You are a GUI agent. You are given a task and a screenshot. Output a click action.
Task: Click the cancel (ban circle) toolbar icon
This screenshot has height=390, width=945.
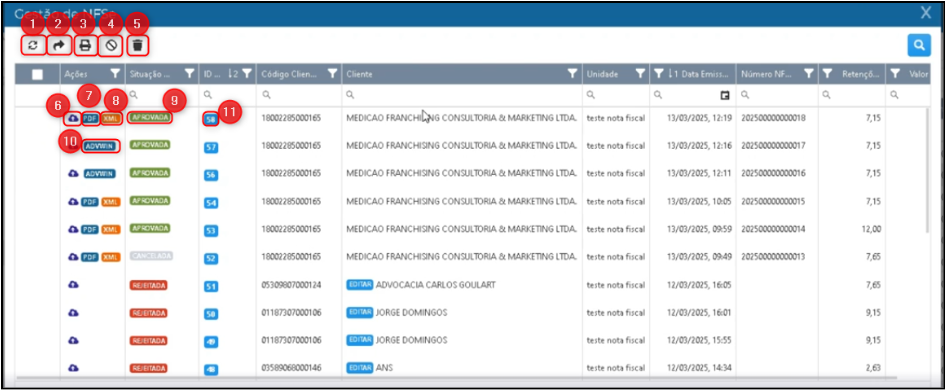(x=111, y=45)
